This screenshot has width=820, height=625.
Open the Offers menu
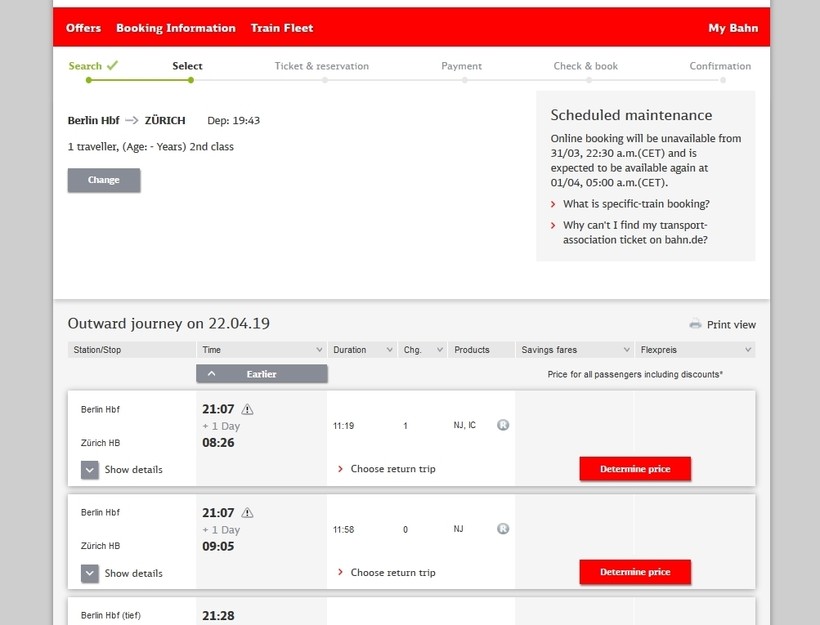click(83, 28)
